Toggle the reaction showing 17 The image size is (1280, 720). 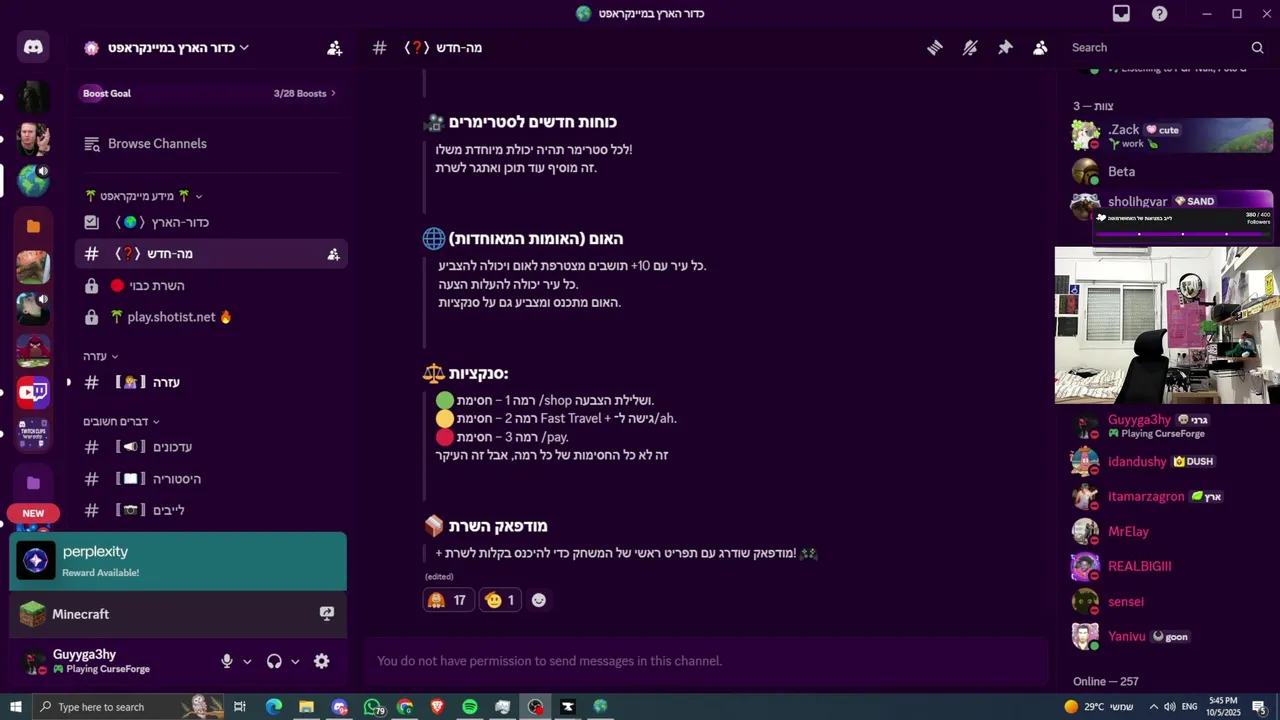pos(448,600)
